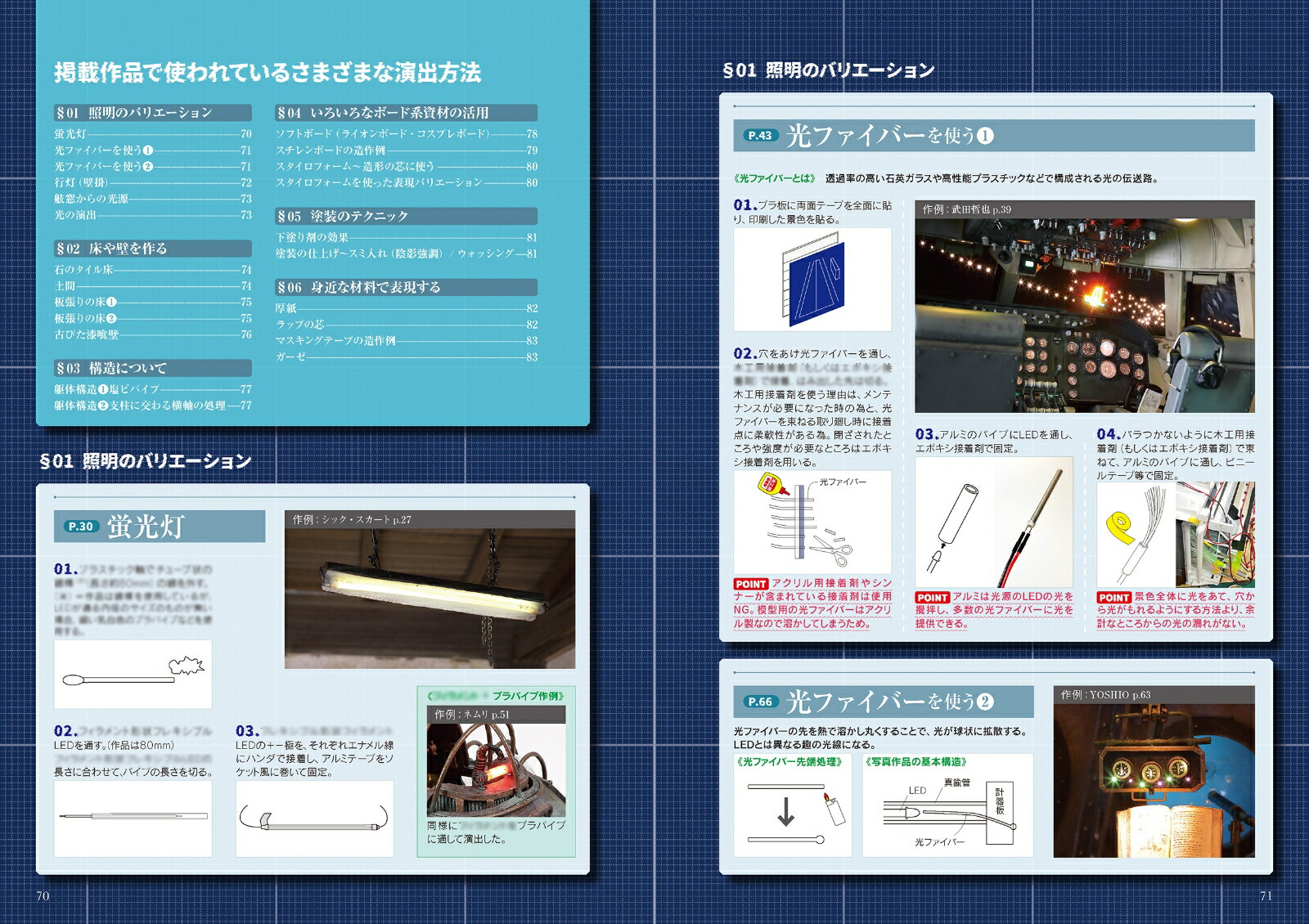Select the マスキングテープの造作例 contents entry
Viewport: 1309px width, 924px height.
pyautogui.click(x=335, y=341)
